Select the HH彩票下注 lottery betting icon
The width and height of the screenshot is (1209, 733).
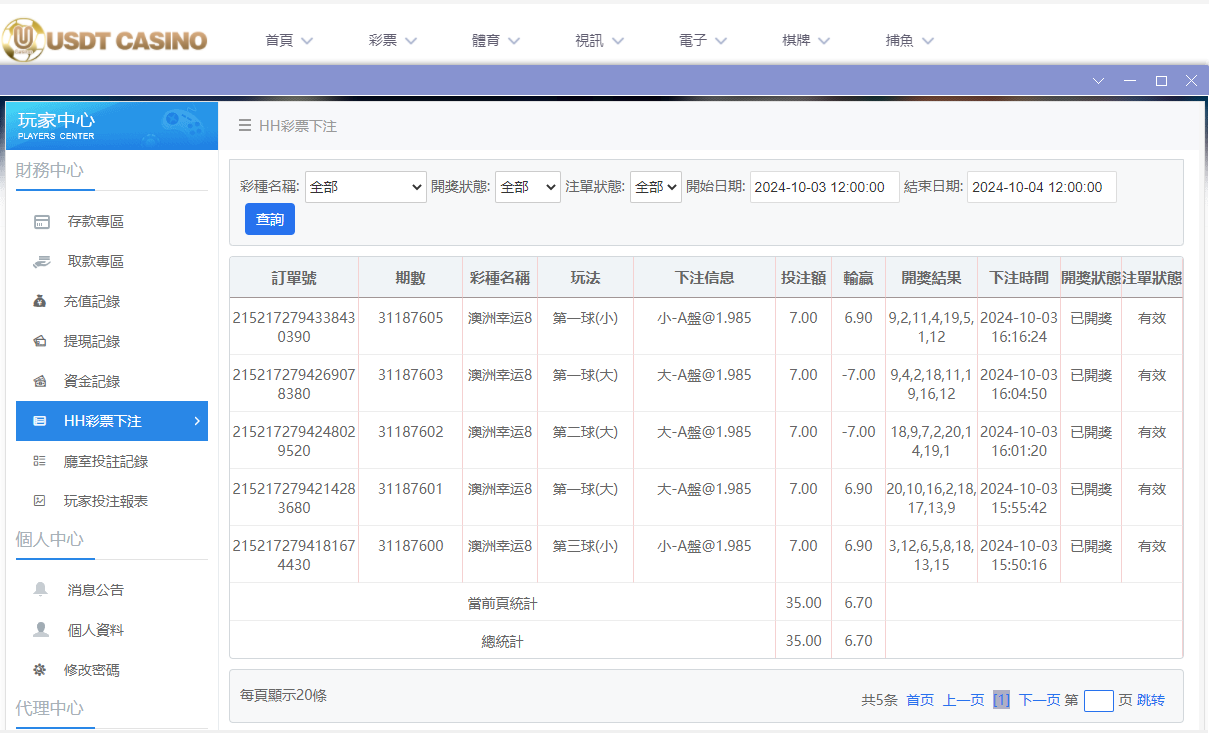41,421
